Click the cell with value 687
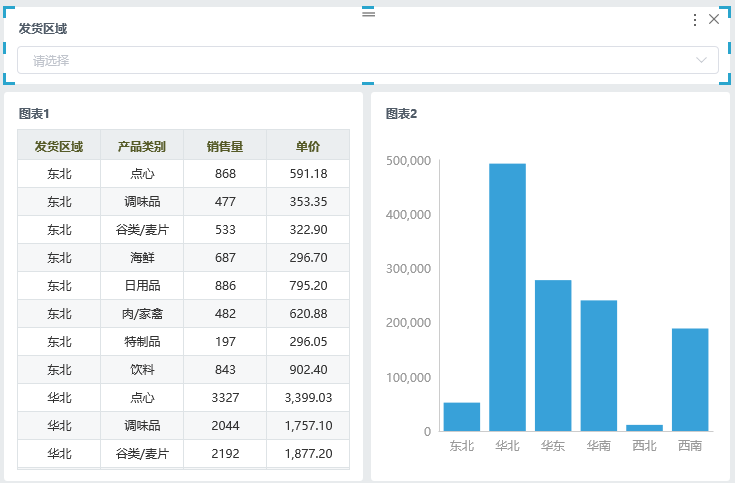Image resolution: width=735 pixels, height=483 pixels. click(x=225, y=258)
